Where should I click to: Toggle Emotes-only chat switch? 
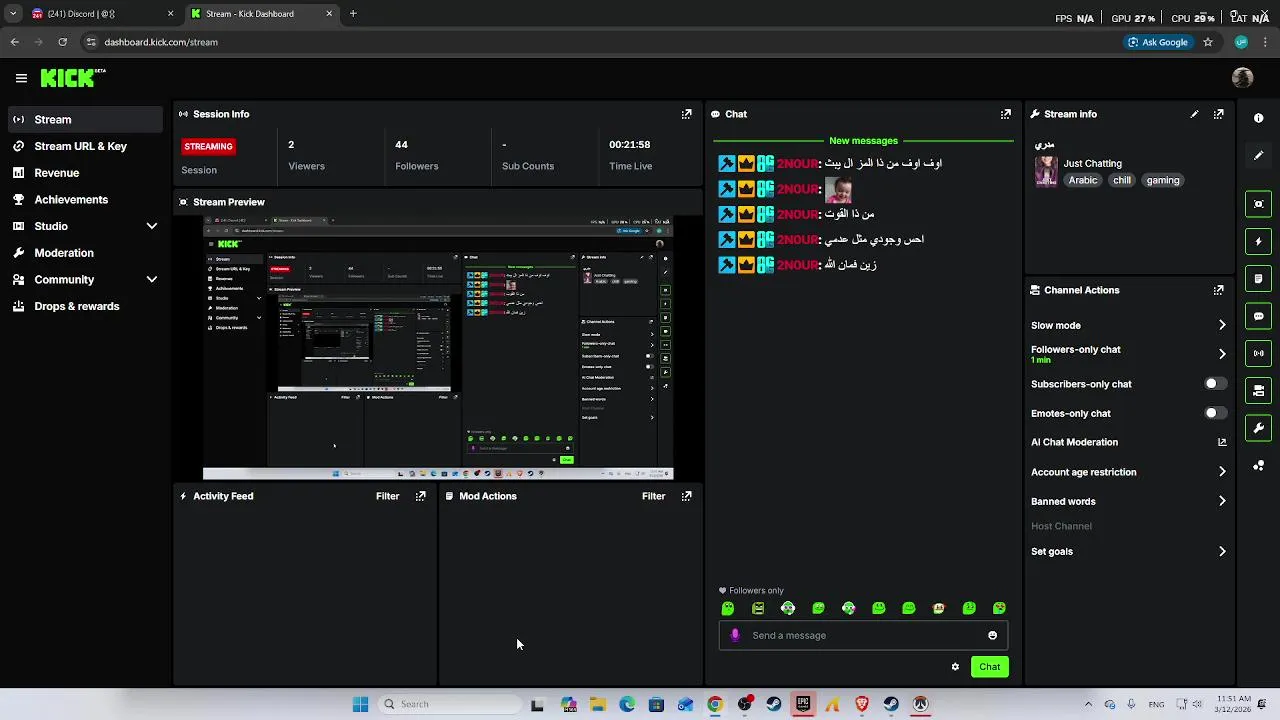1214,413
